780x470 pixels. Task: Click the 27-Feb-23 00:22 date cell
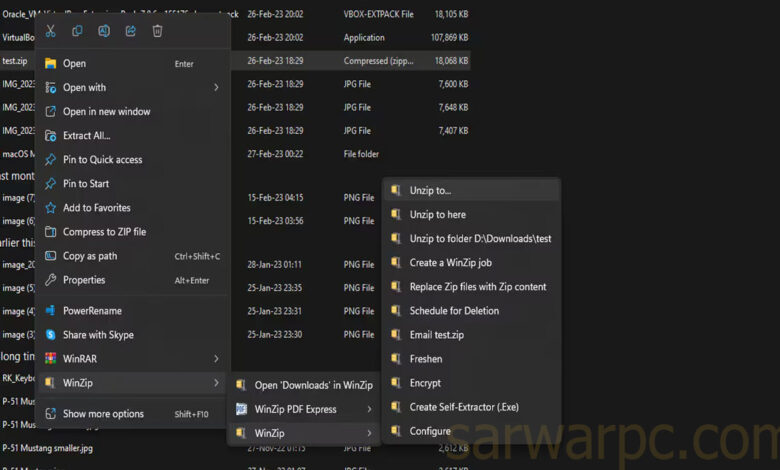coord(275,154)
